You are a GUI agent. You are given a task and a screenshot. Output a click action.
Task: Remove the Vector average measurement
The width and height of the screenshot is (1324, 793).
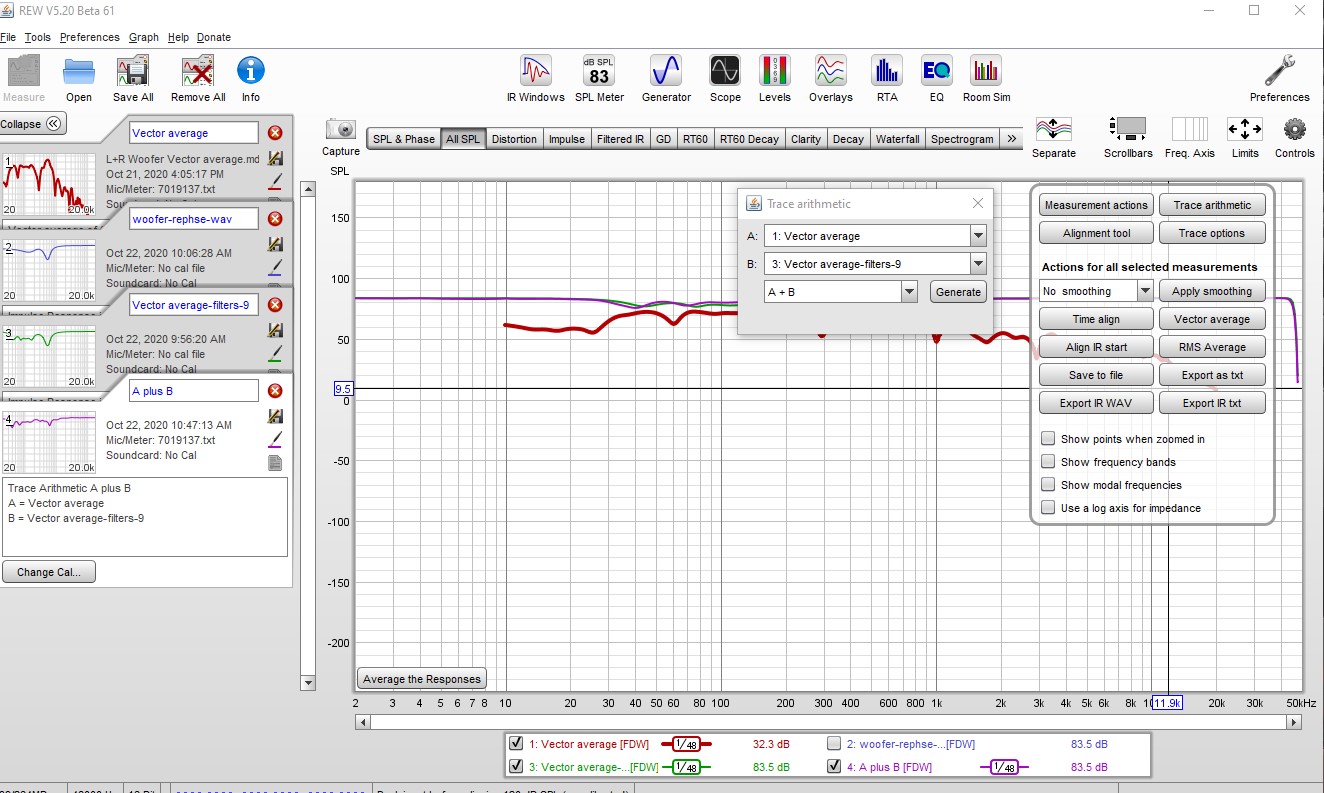tap(275, 133)
